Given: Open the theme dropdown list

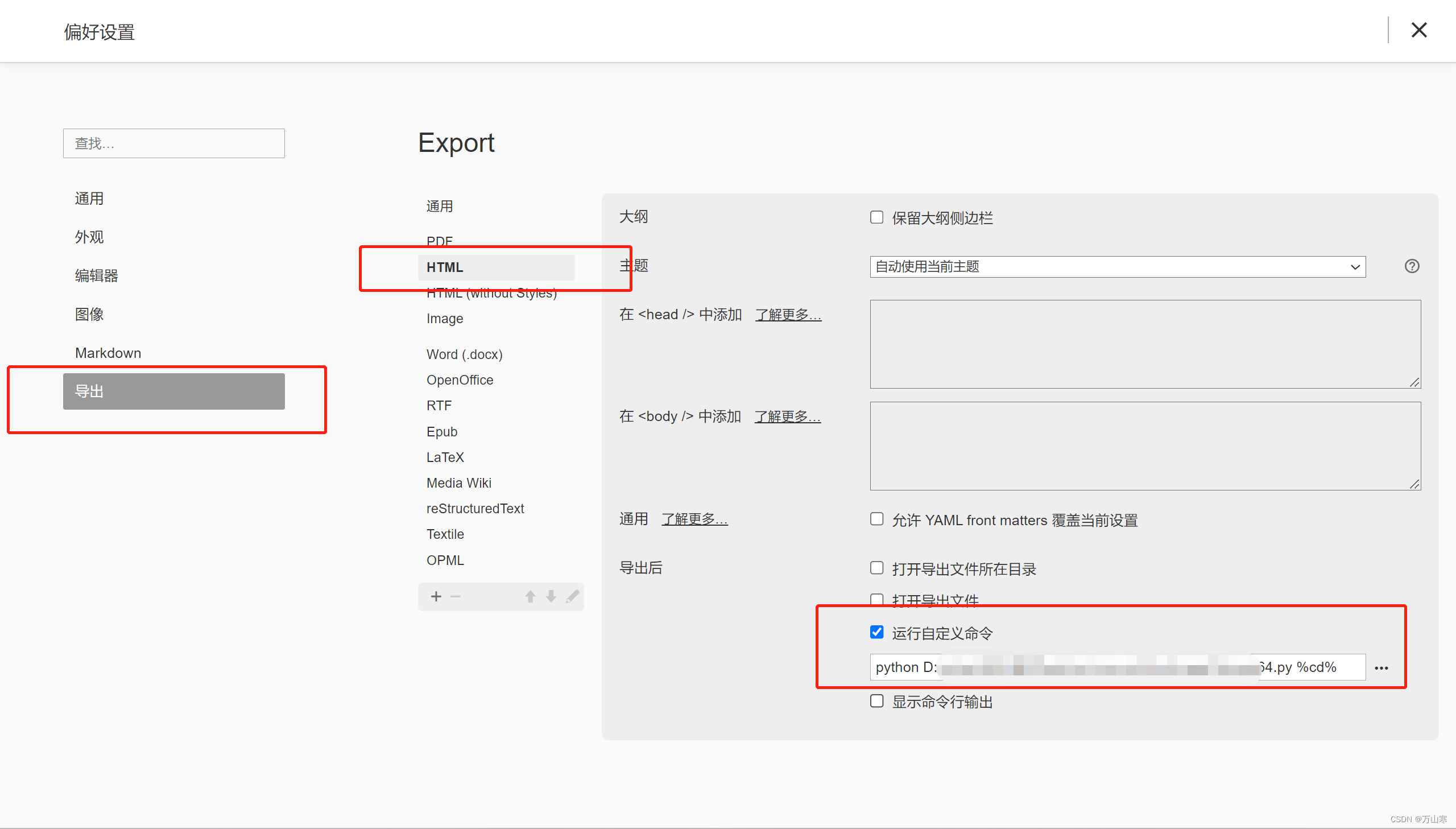Looking at the screenshot, I should pyautogui.click(x=1118, y=266).
